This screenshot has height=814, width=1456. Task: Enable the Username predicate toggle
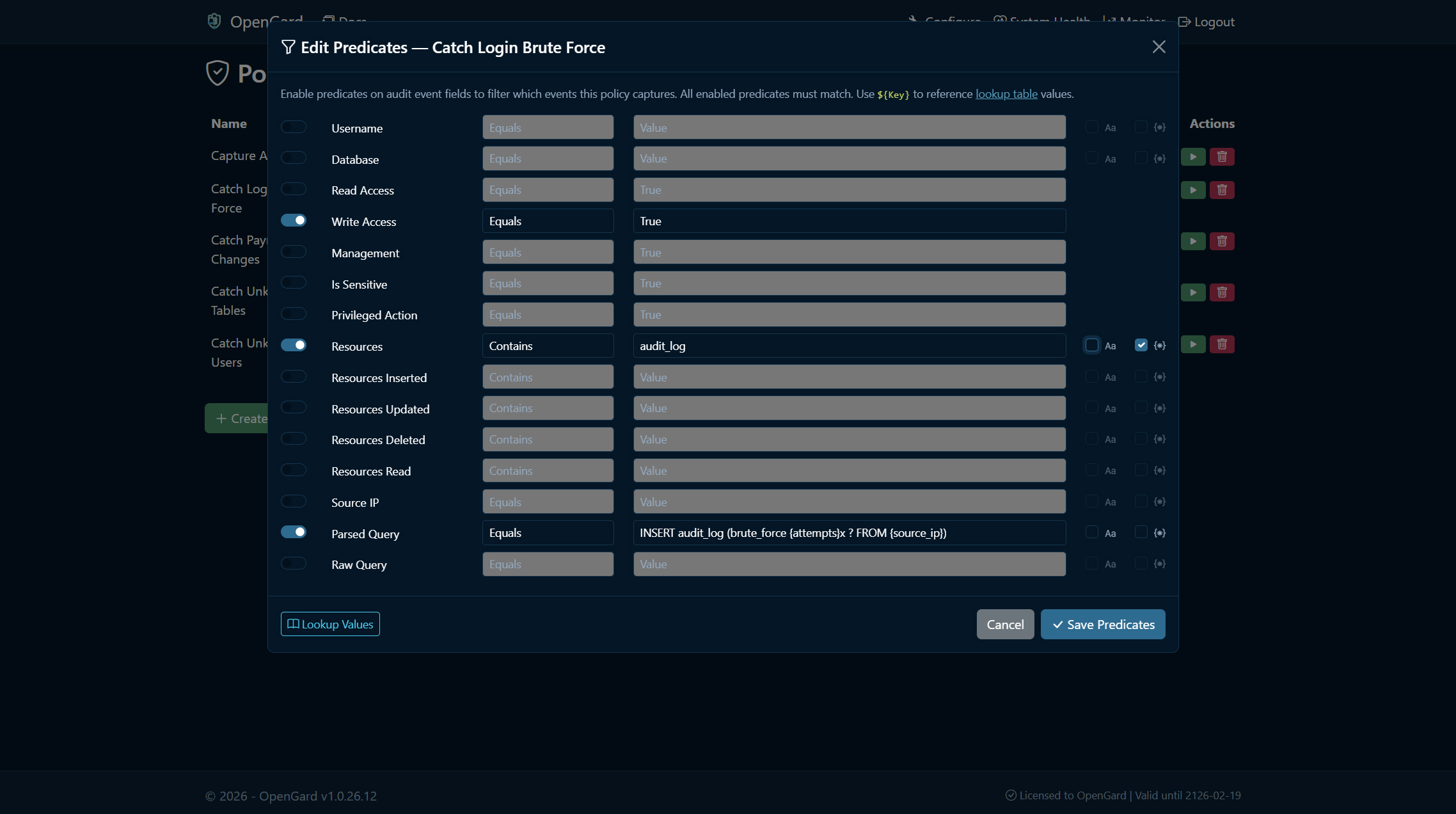click(x=294, y=126)
